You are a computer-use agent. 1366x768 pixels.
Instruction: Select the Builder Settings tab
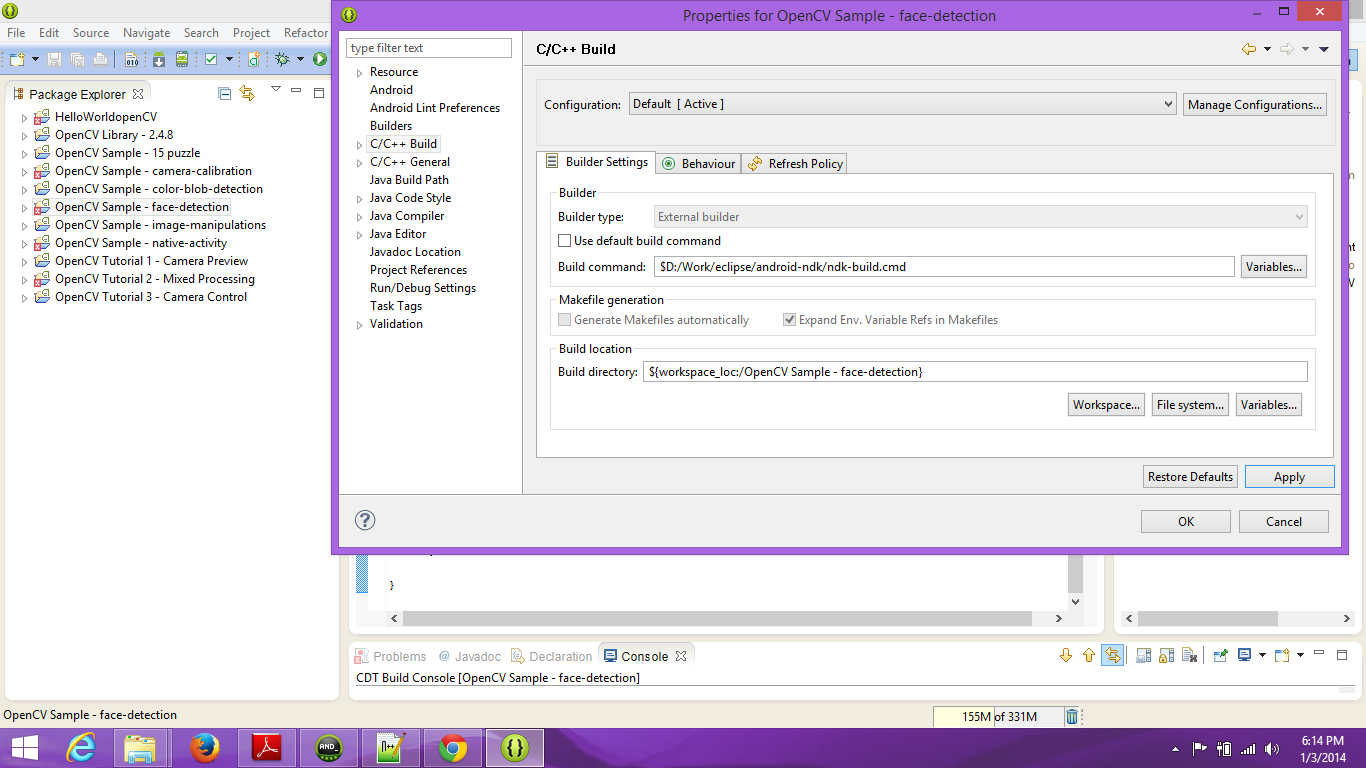[597, 162]
